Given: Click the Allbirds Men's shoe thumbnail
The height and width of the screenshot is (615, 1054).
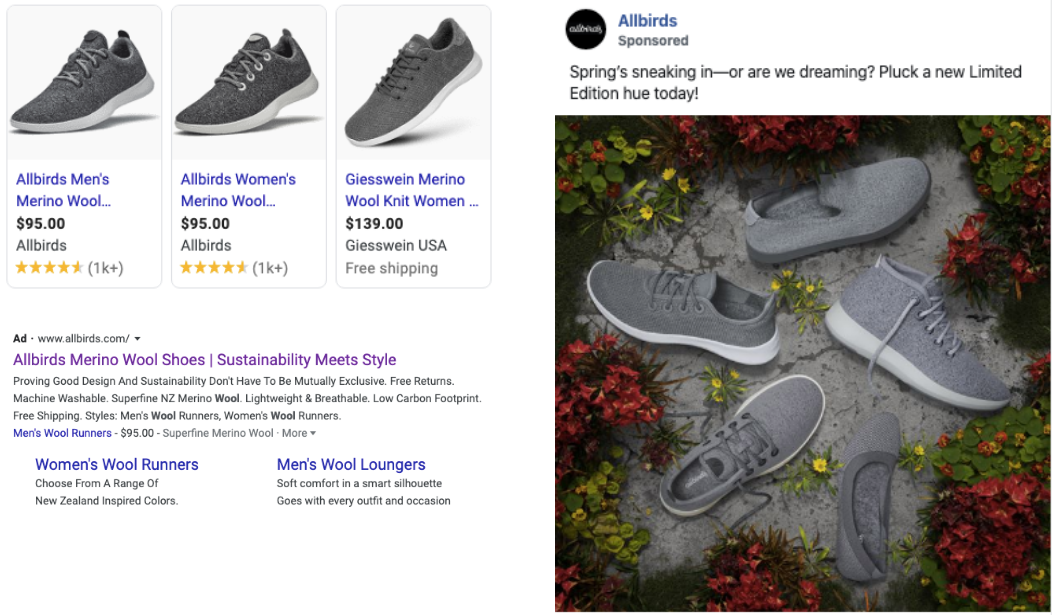Looking at the screenshot, I should (84, 83).
